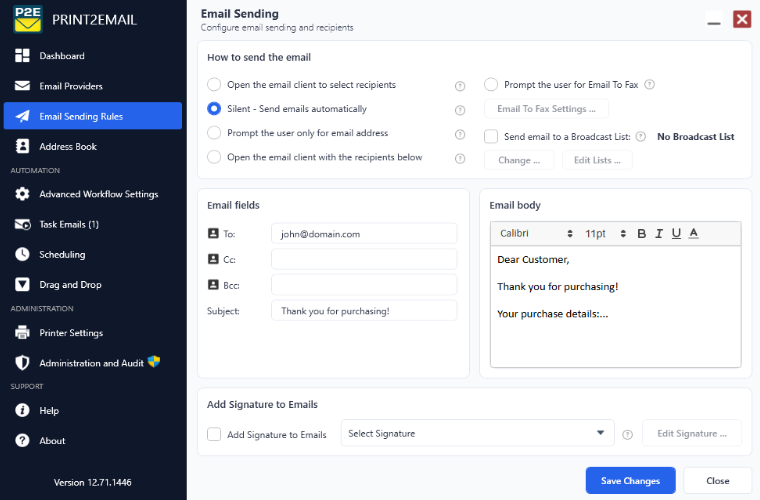Open Administration and Audit

pyautogui.click(x=93, y=363)
